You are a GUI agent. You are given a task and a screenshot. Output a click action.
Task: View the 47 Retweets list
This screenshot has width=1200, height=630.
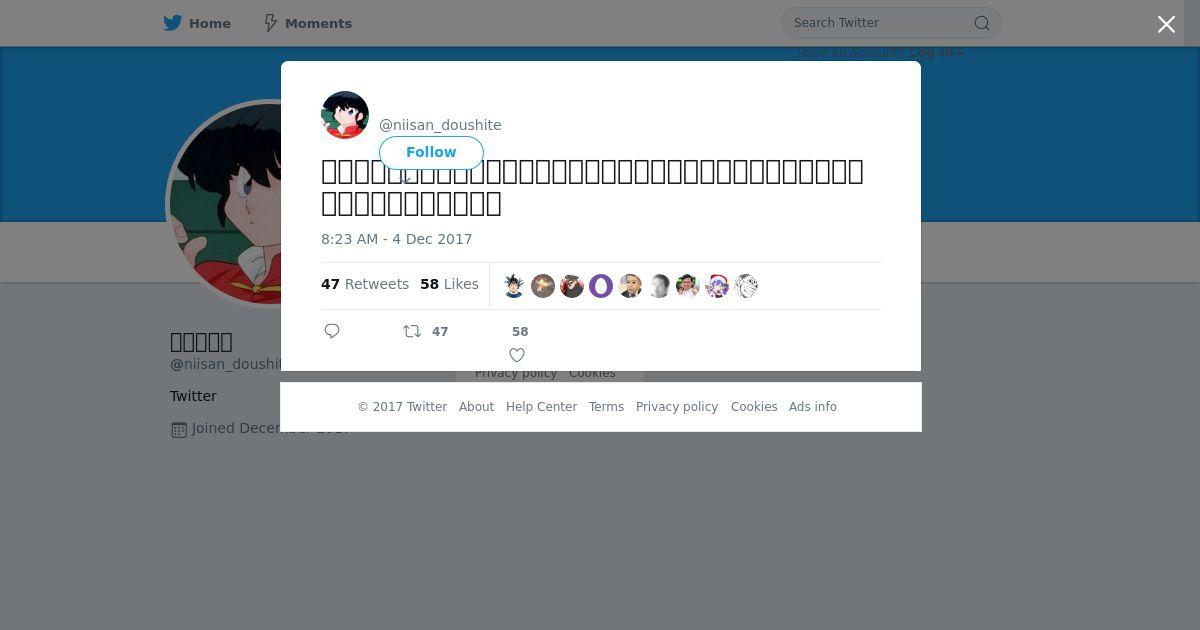pos(365,284)
